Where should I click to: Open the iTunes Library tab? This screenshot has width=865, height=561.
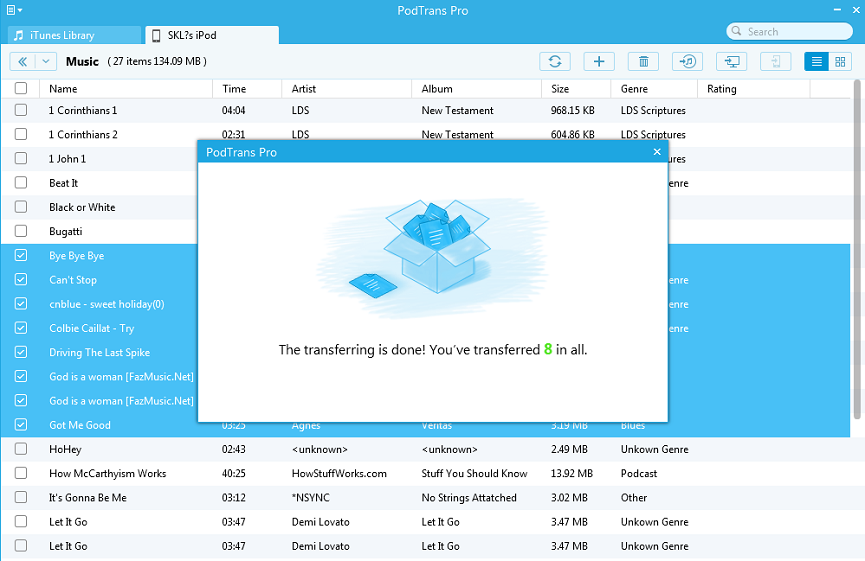click(74, 35)
